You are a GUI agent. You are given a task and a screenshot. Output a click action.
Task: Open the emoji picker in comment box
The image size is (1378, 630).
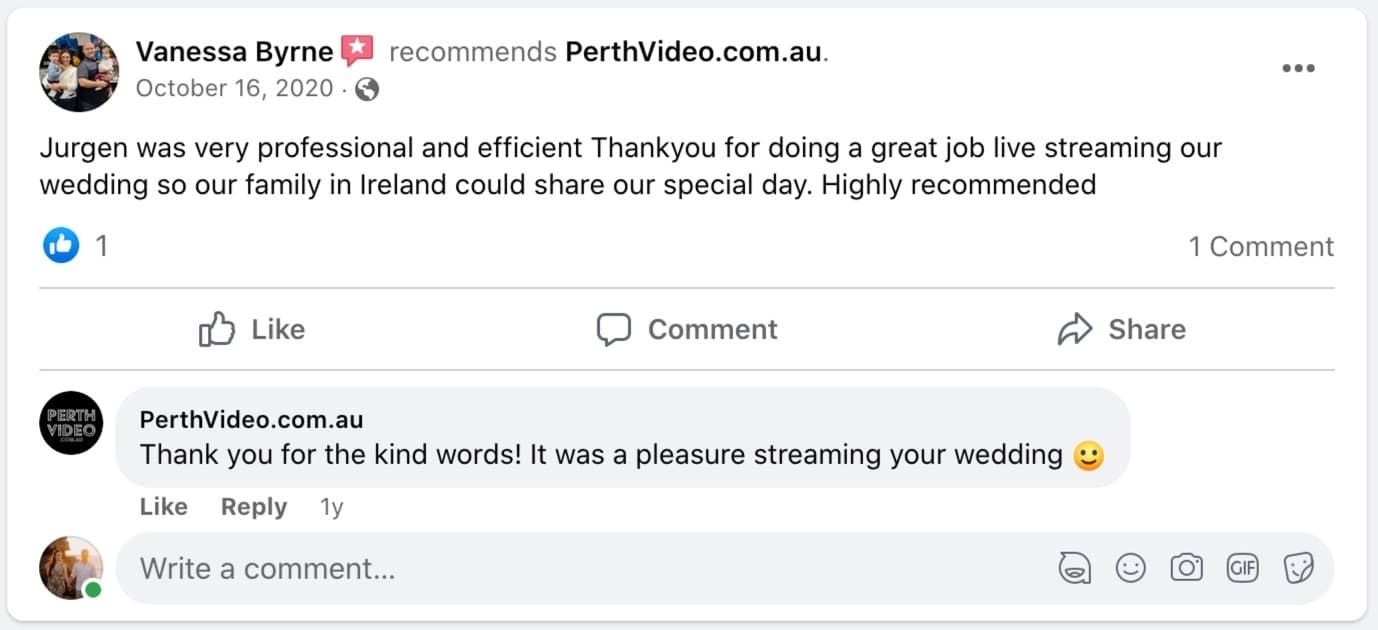pos(1130,569)
